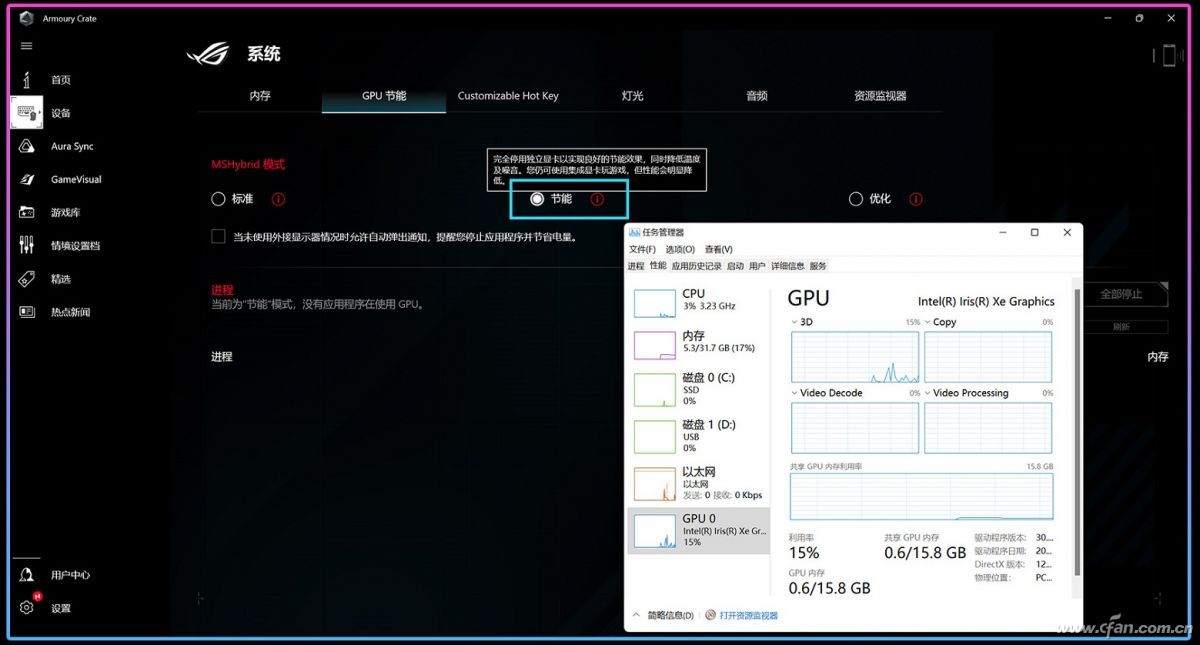Open the 情境设置档 scenario profiles icon
Image resolution: width=1200 pixels, height=645 pixels.
pyautogui.click(x=27, y=245)
